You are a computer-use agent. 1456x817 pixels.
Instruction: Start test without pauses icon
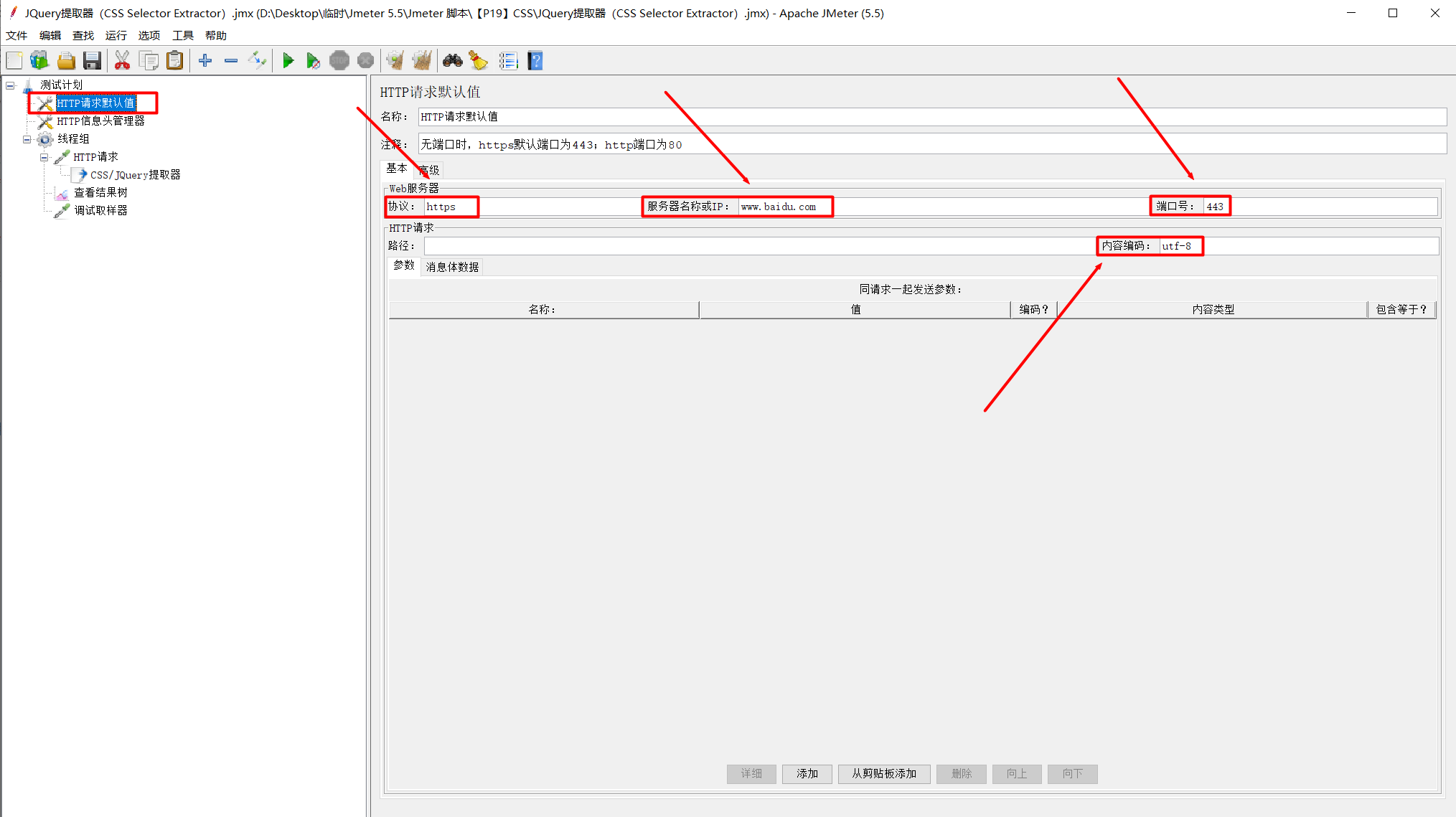click(x=313, y=61)
